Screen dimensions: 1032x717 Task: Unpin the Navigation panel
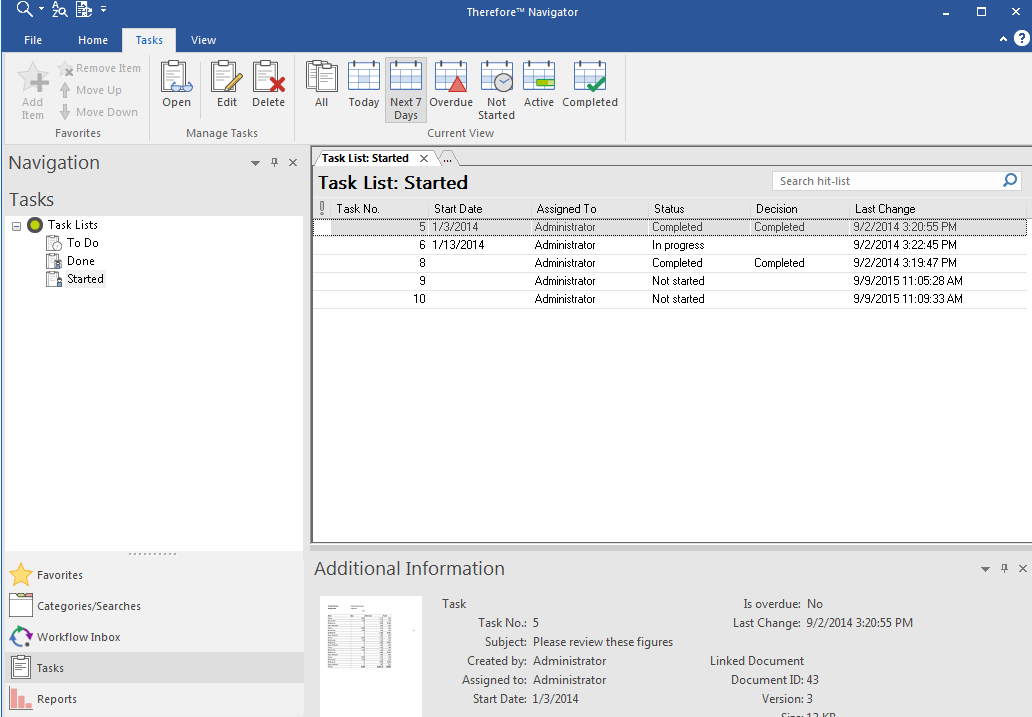click(x=274, y=162)
